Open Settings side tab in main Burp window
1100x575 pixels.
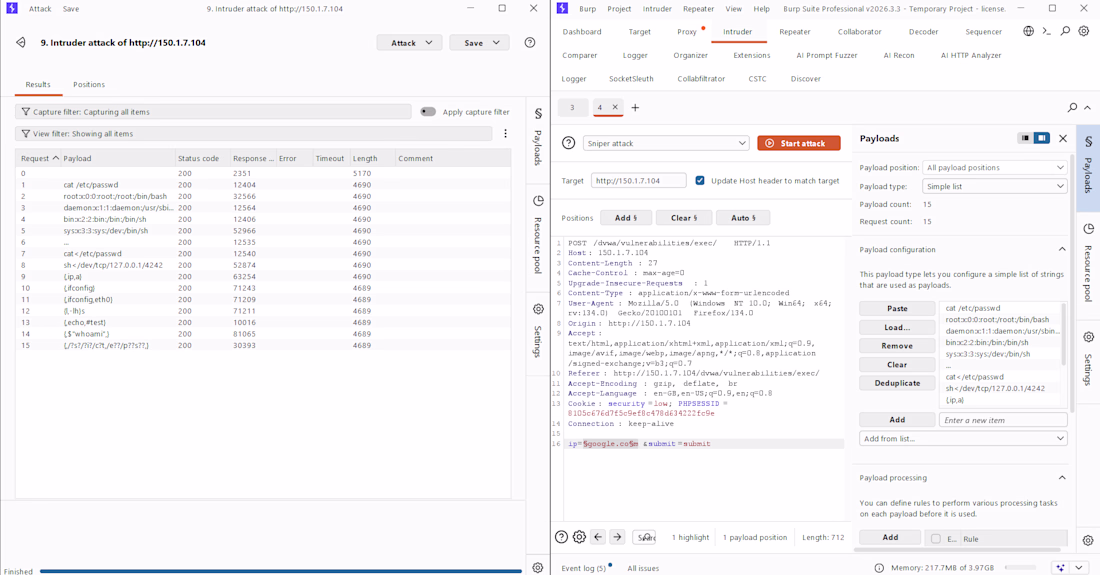tap(1088, 359)
